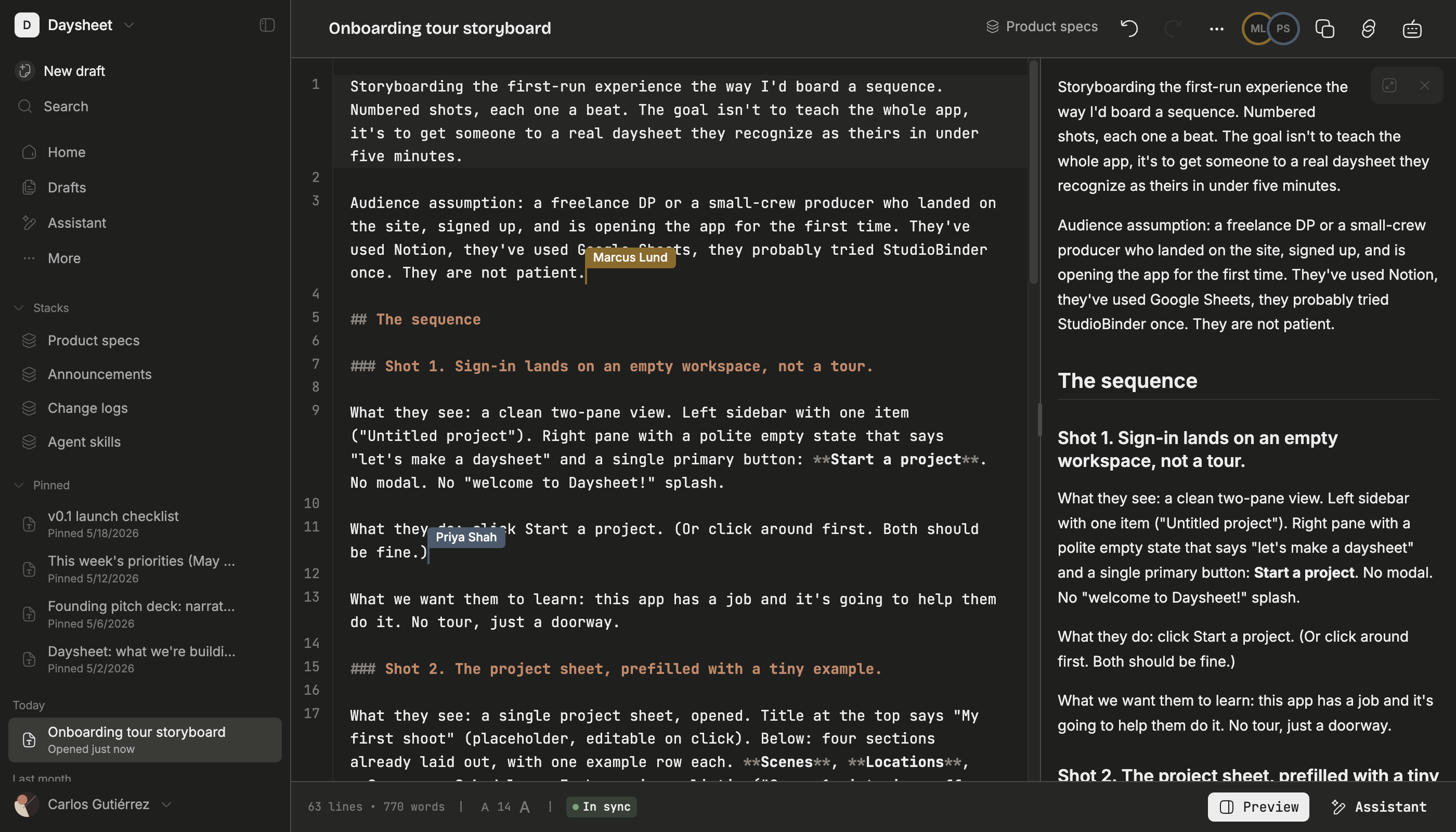Click the Agent skills stack layers icon
The image size is (1456, 832).
click(x=29, y=441)
